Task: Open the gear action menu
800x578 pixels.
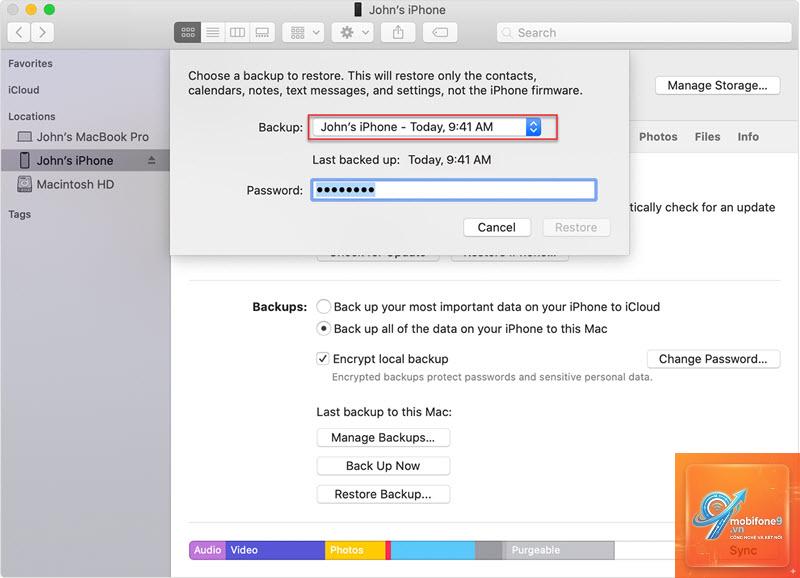Action: (x=353, y=33)
